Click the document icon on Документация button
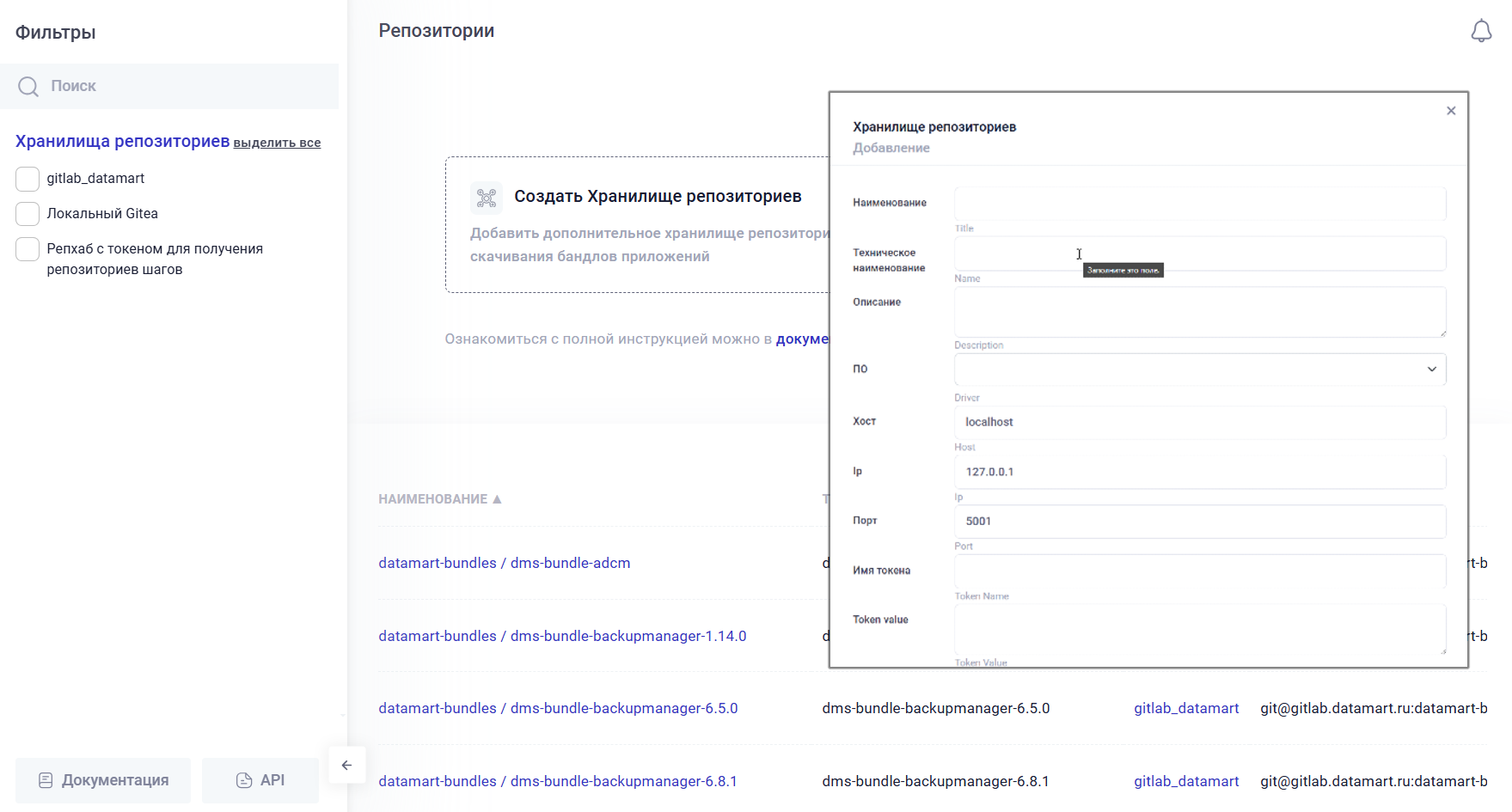 [x=46, y=780]
